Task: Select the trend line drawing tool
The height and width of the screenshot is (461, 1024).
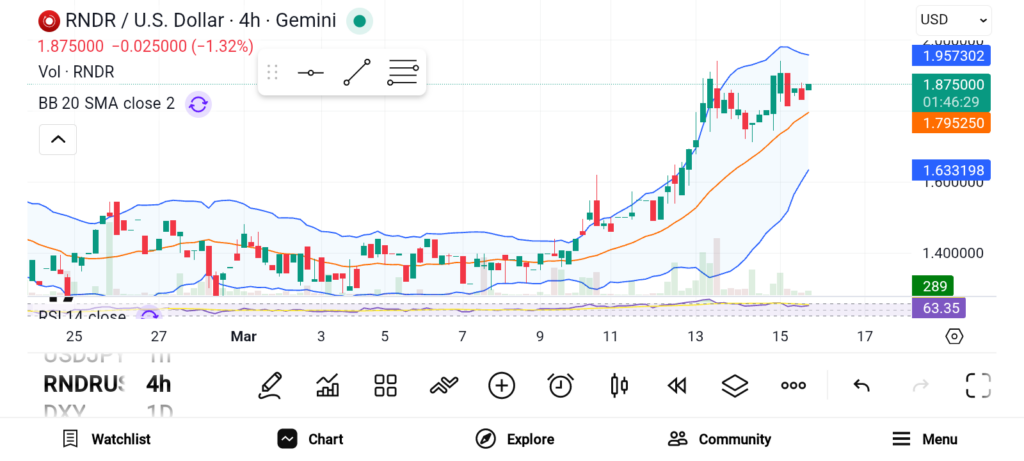Action: tap(357, 72)
